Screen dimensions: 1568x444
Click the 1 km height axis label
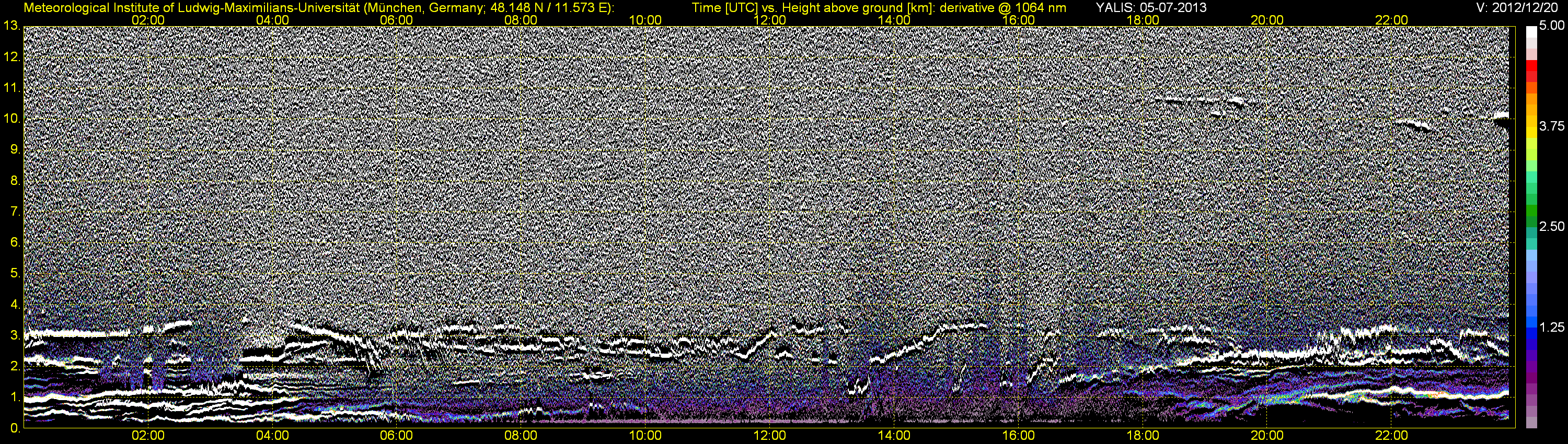click(x=15, y=397)
